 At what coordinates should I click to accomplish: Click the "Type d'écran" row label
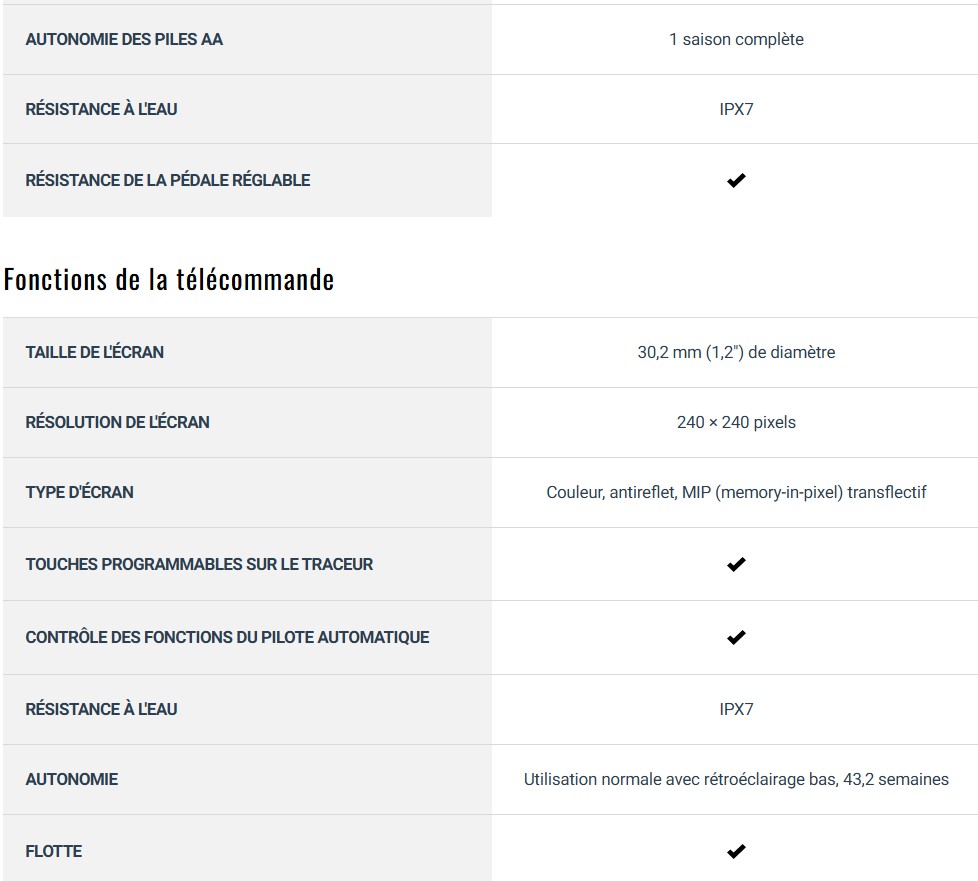(x=80, y=492)
